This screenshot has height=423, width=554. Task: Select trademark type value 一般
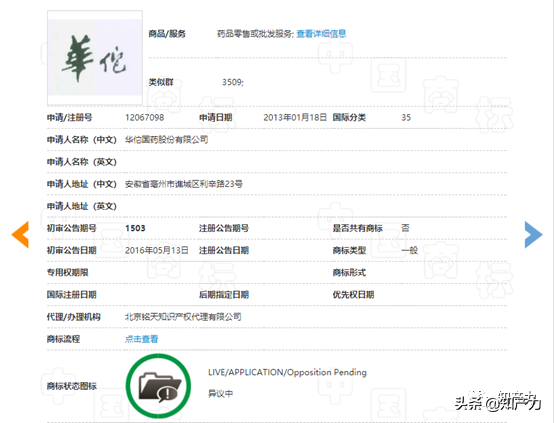click(409, 250)
